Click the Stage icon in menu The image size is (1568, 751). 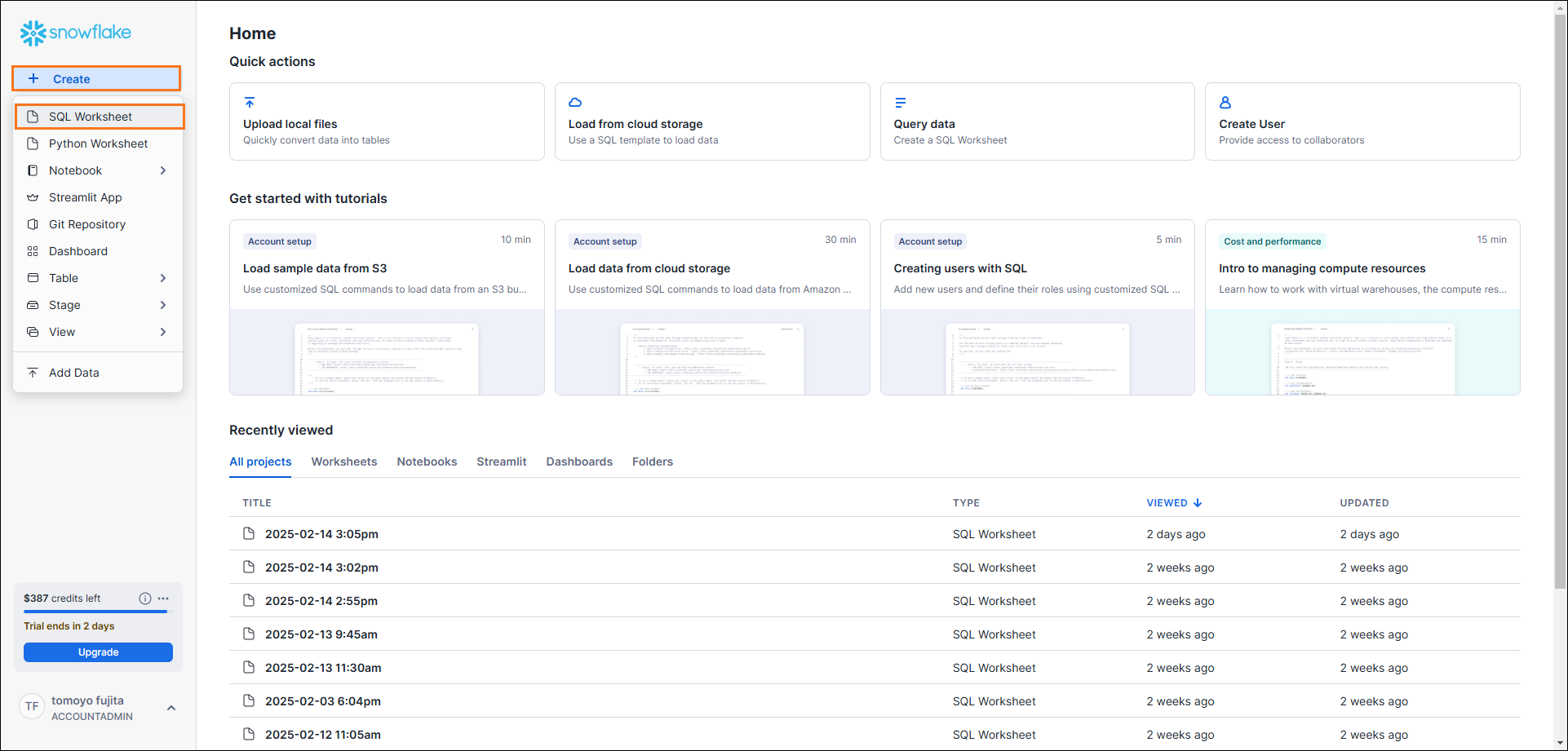33,305
